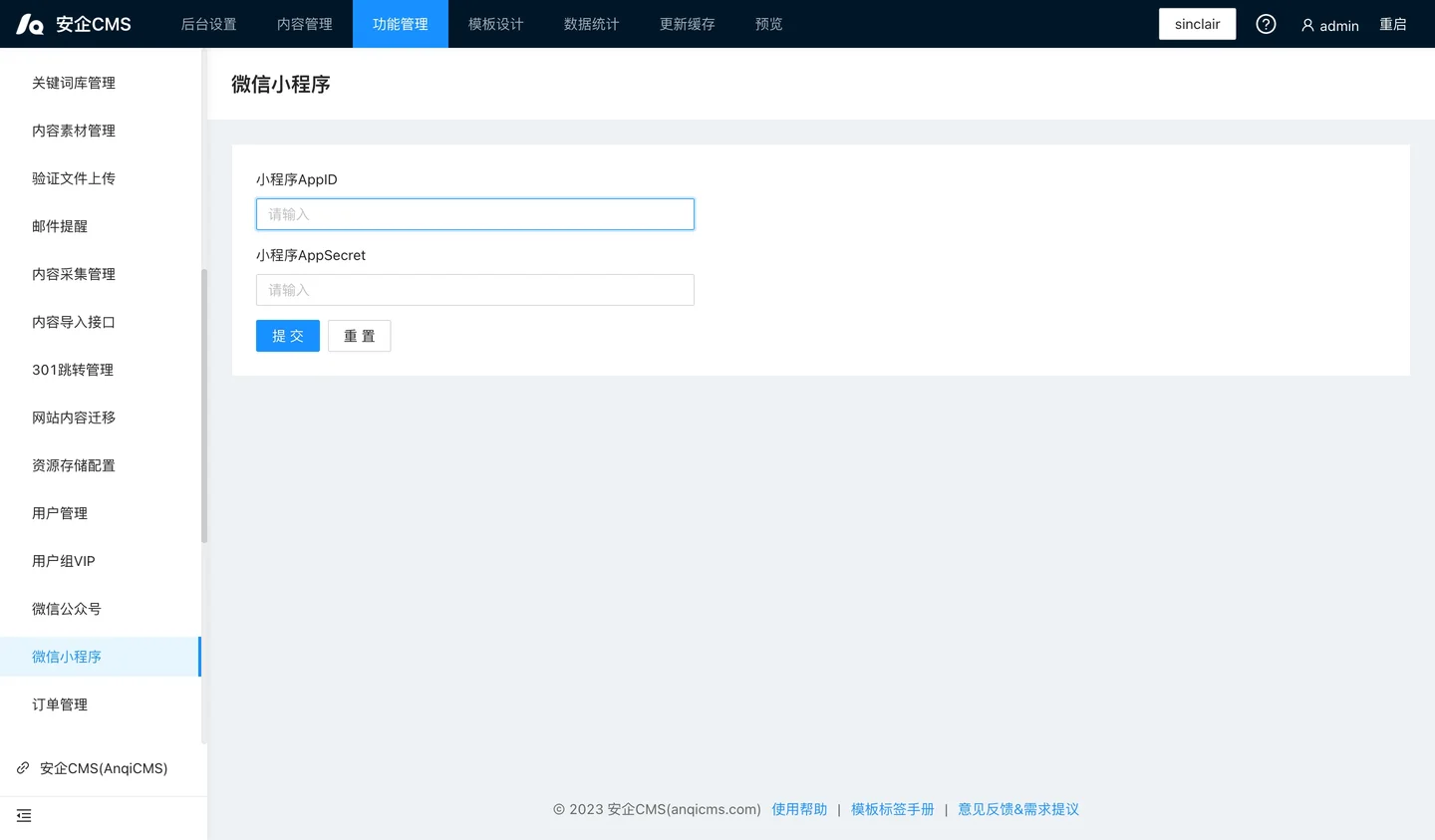Click the link icon beside 安企CMS(AnqiCMS)

tap(23, 768)
